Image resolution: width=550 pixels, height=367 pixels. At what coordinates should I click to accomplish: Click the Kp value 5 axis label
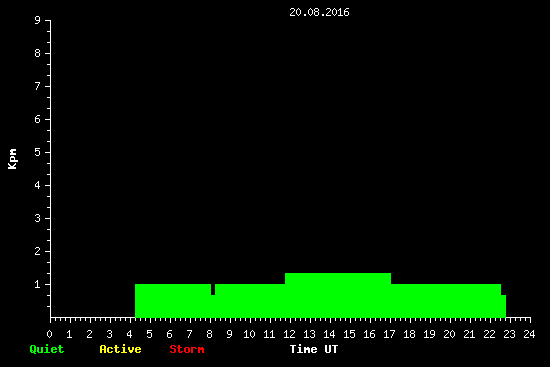(x=38, y=152)
